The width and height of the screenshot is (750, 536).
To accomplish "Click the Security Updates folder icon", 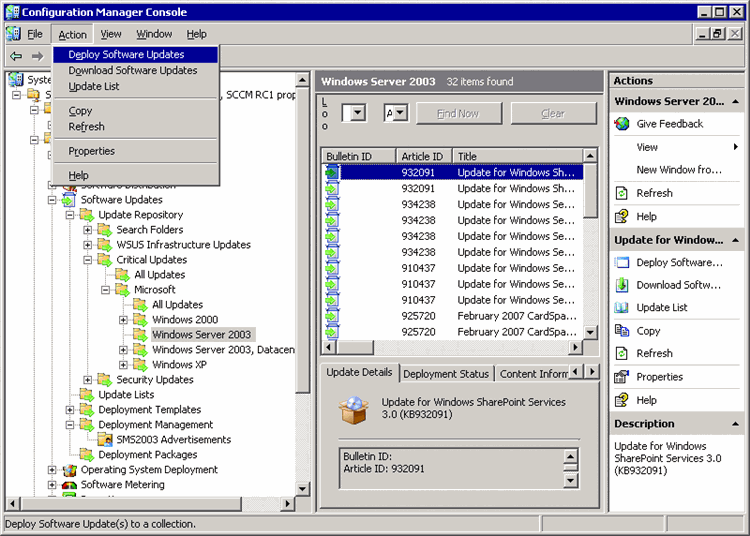I will point(105,380).
